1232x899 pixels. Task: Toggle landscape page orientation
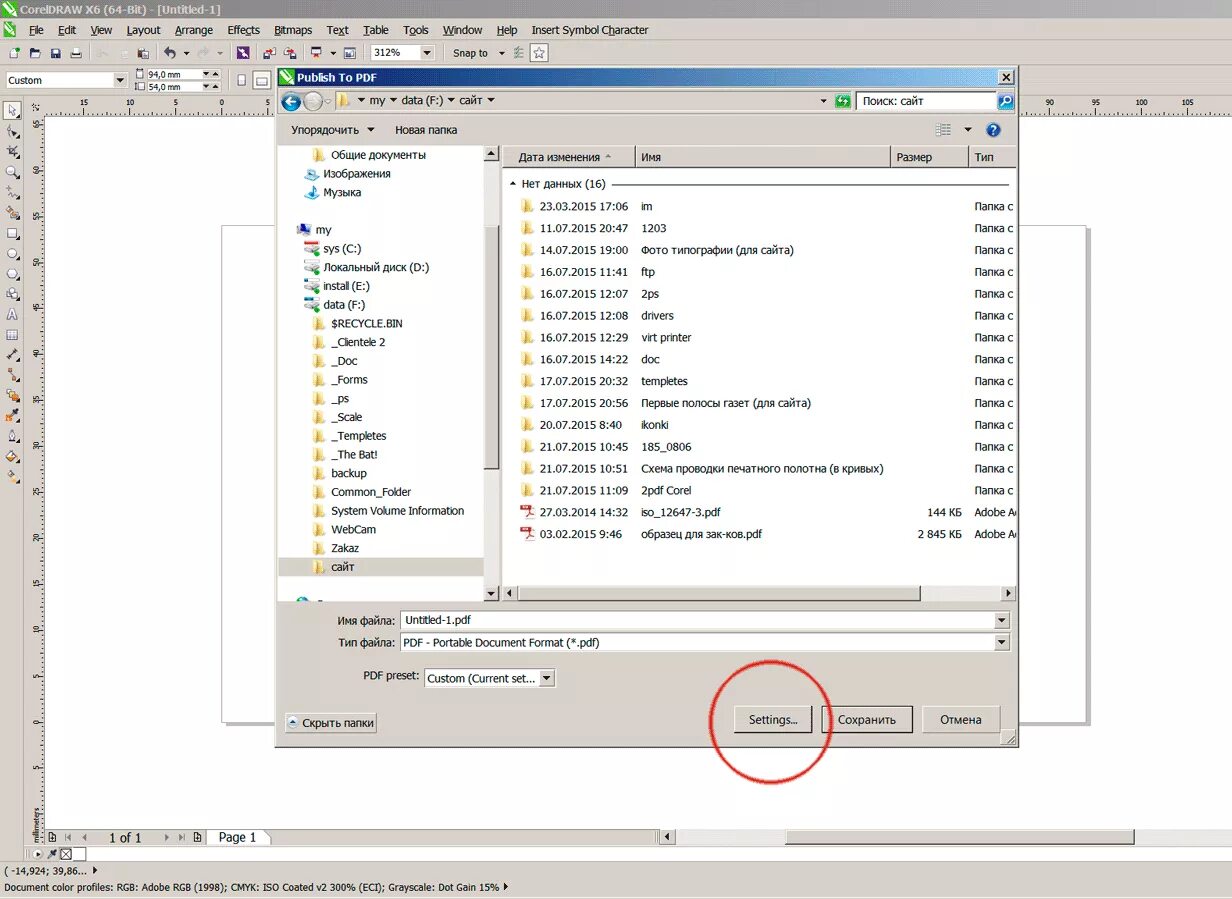click(261, 80)
